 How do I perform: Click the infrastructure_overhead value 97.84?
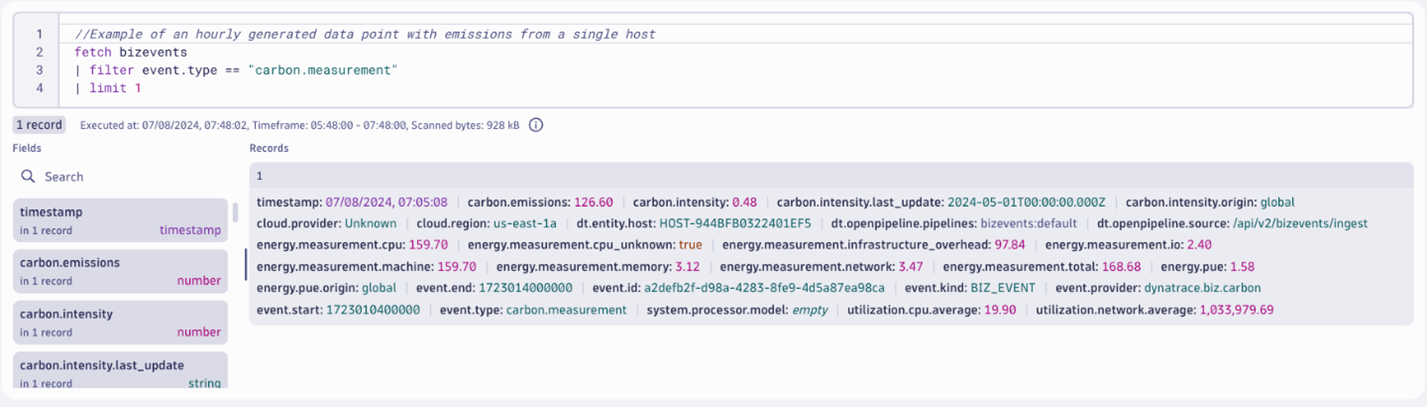click(1009, 244)
